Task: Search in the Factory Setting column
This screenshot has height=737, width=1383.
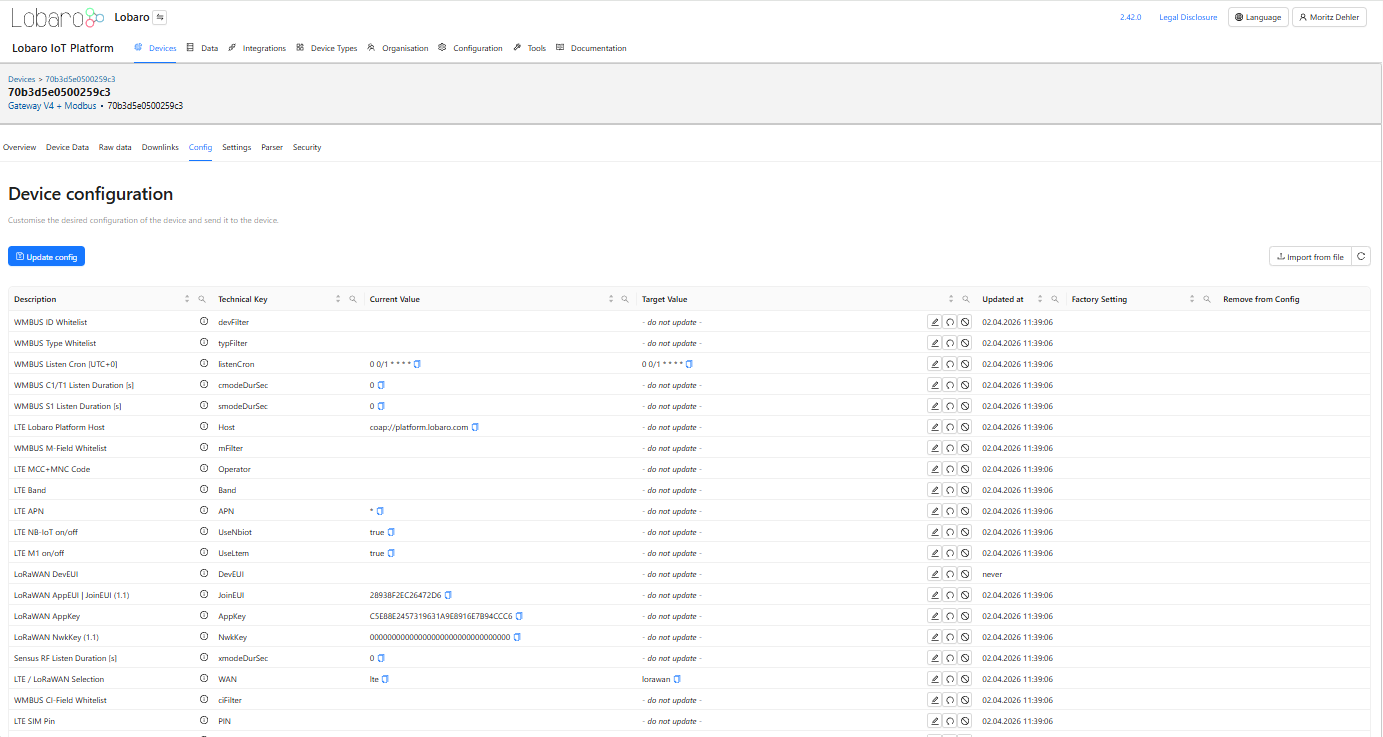Action: 1207,299
